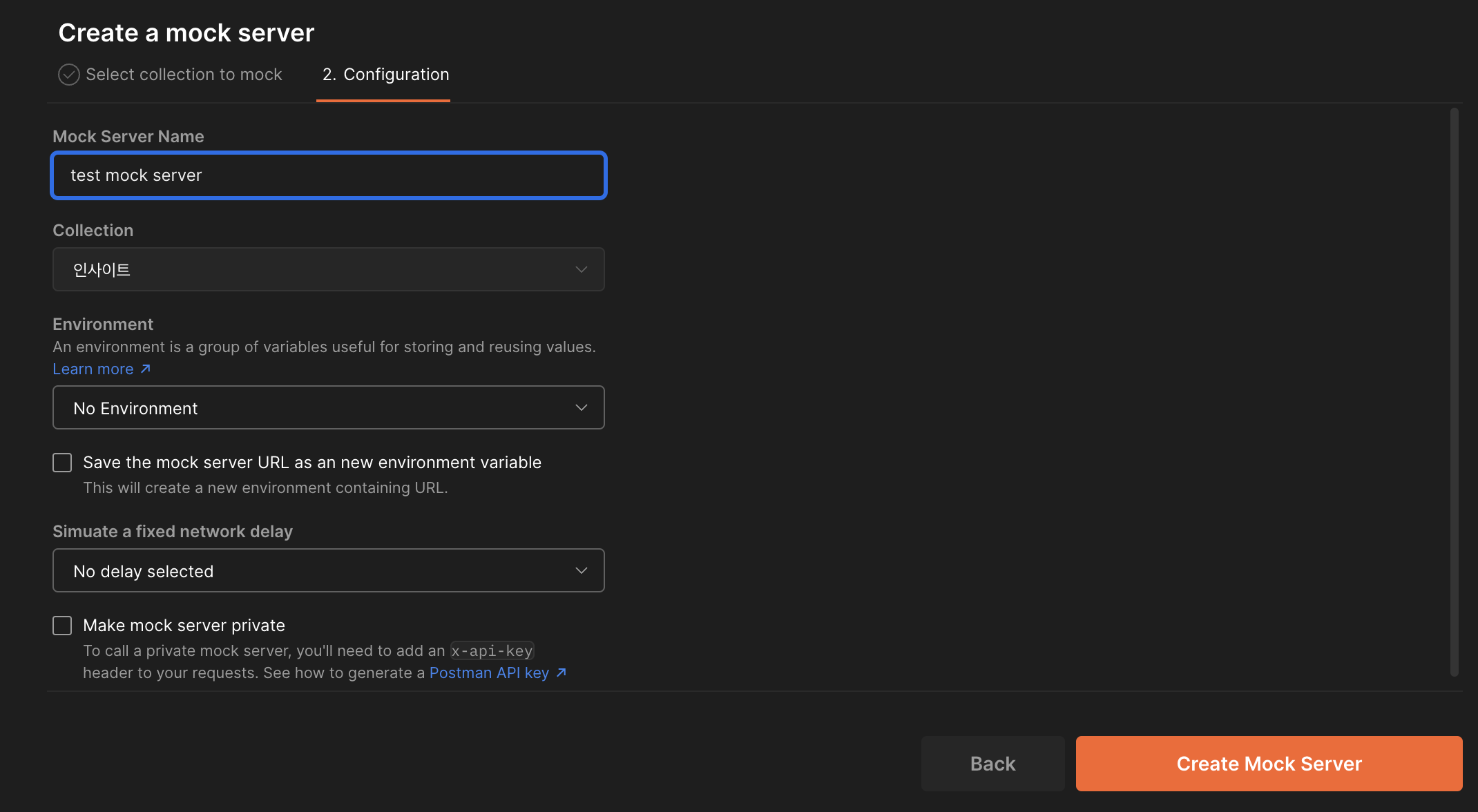Enable saving mock URL as environment variable
1478x812 pixels.
62,463
